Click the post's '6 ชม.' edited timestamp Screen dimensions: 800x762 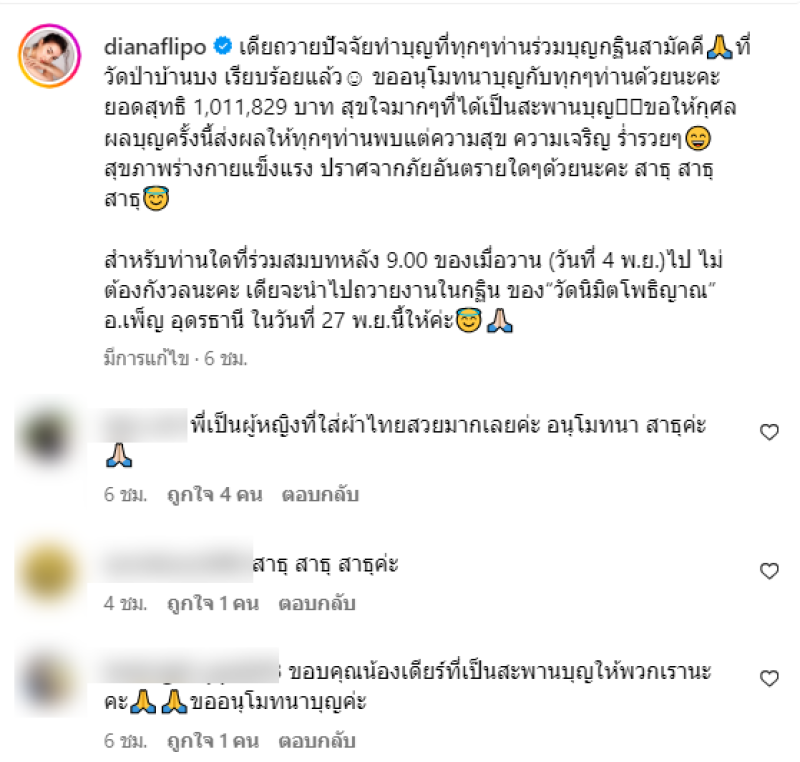click(x=226, y=360)
